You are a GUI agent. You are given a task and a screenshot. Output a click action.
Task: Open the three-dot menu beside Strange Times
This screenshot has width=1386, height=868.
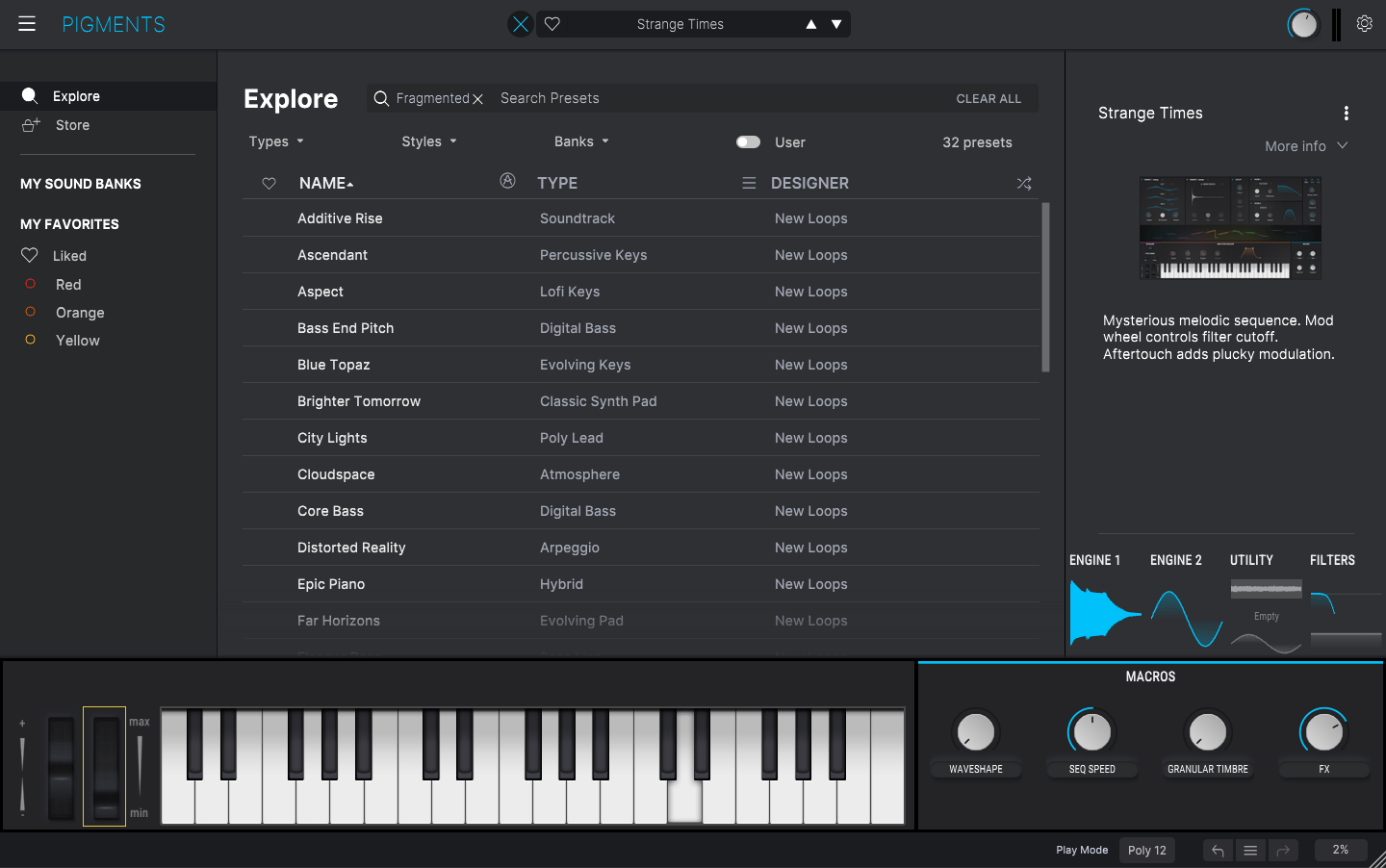click(1346, 113)
